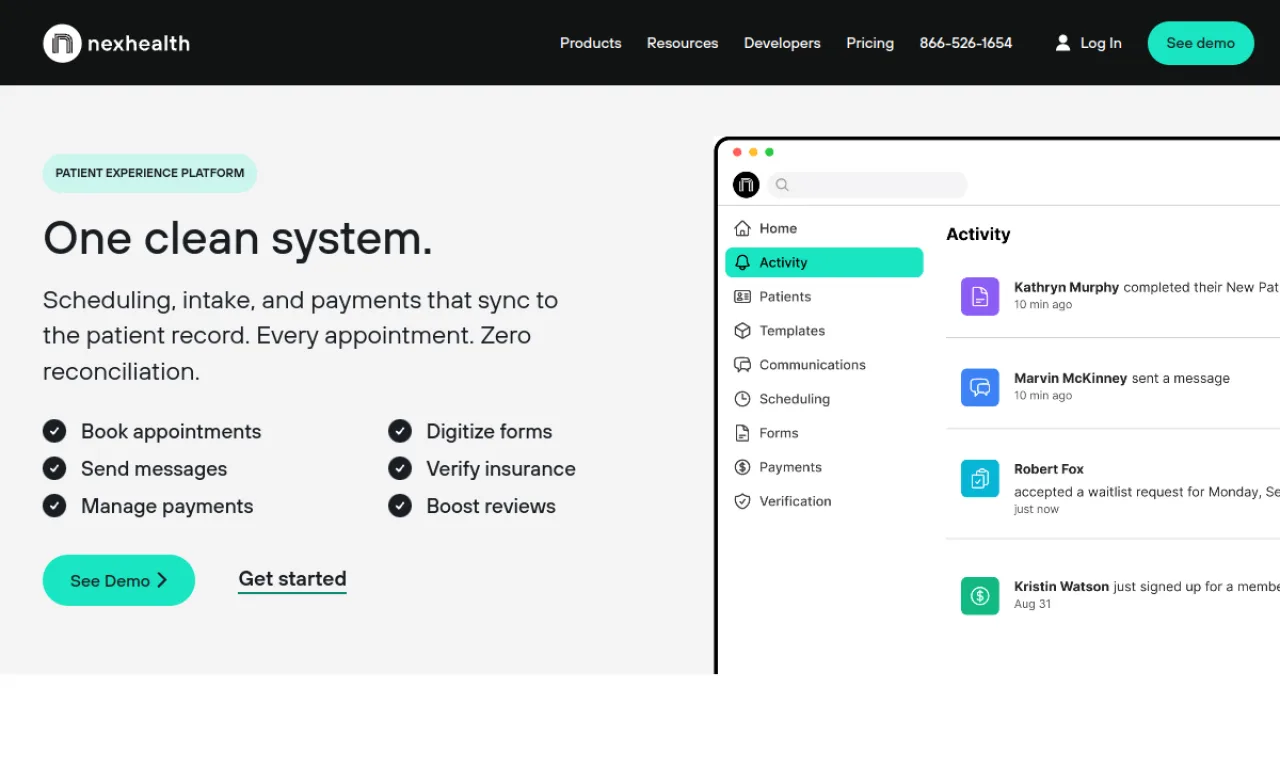Open Verification label in the sidebar
The height and width of the screenshot is (768, 1280).
tap(795, 501)
